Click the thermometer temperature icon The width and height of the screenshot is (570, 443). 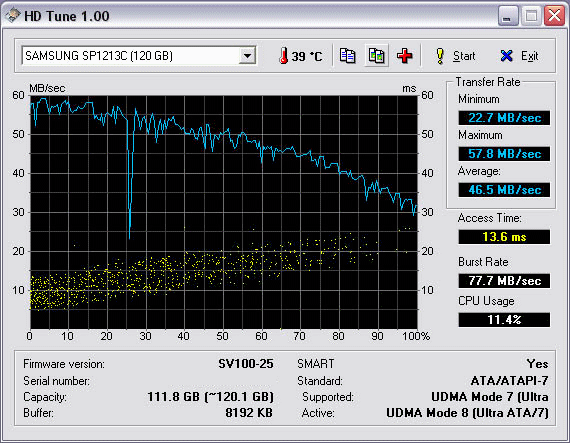coord(284,56)
